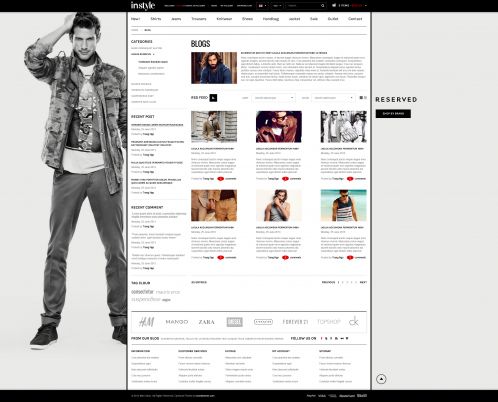
Task: Click the red comment bubble on the group-photo post
Action: click(350, 179)
